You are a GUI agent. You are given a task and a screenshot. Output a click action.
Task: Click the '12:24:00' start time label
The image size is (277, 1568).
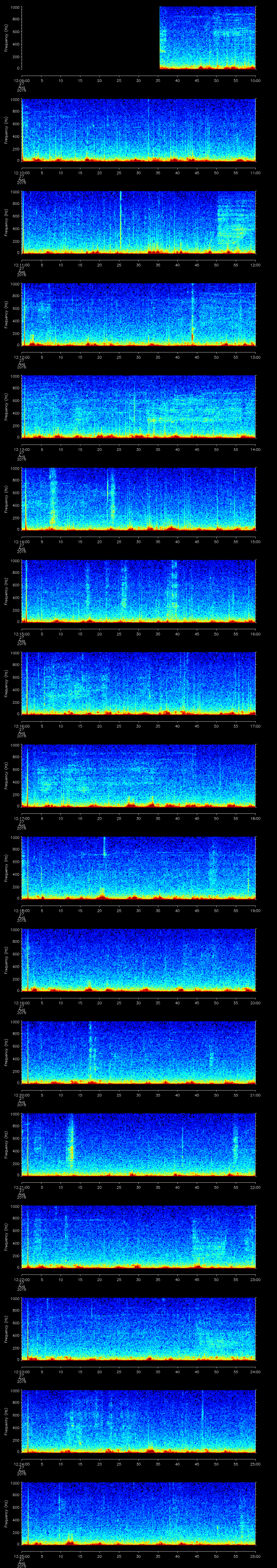[22, 1464]
